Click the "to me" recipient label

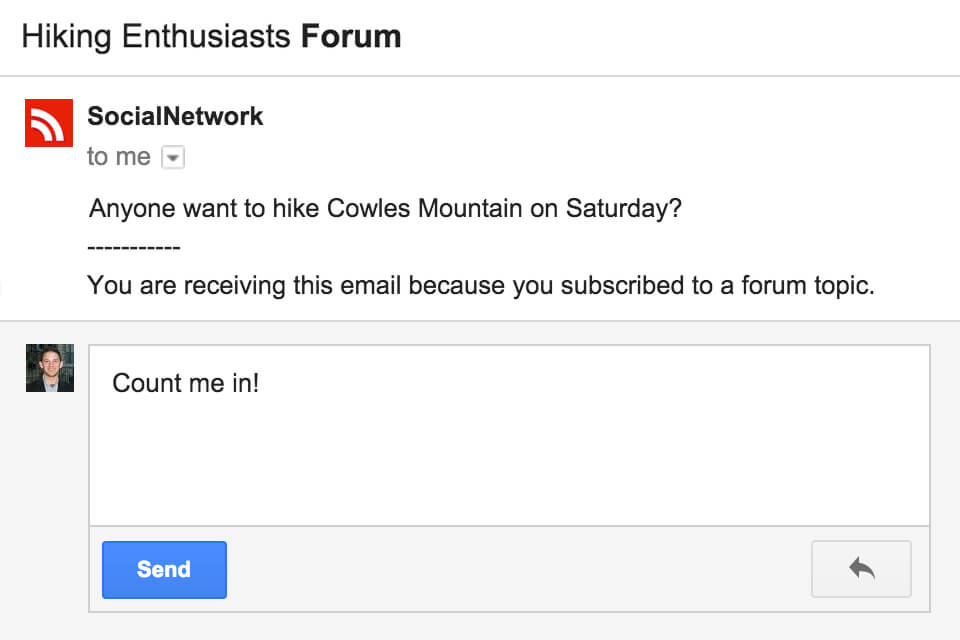pyautogui.click(x=118, y=157)
